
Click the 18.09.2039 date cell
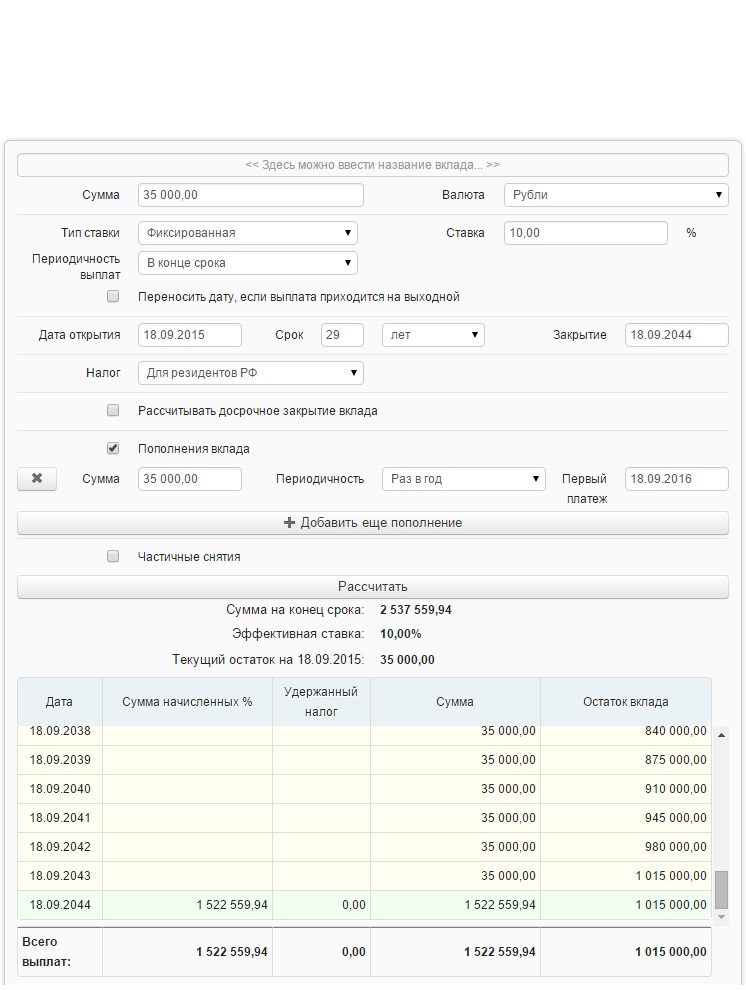coord(60,760)
